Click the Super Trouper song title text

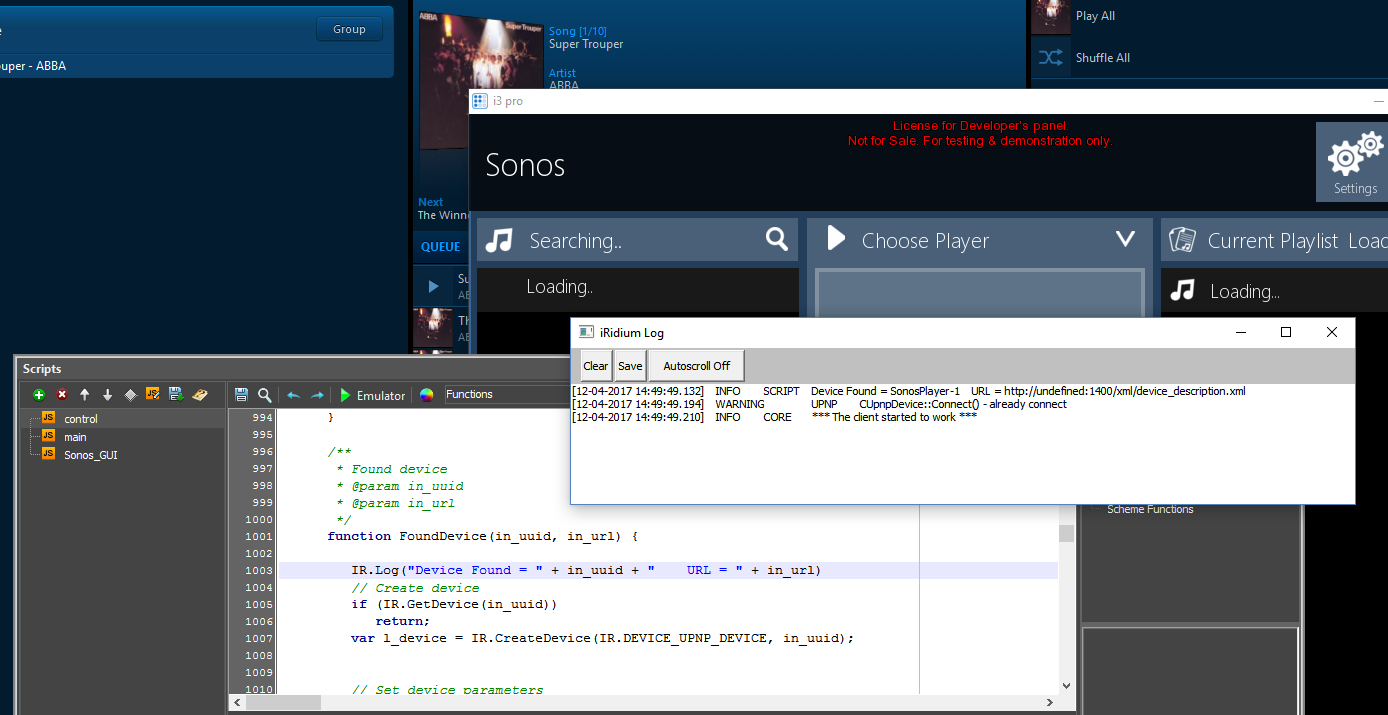pos(586,44)
